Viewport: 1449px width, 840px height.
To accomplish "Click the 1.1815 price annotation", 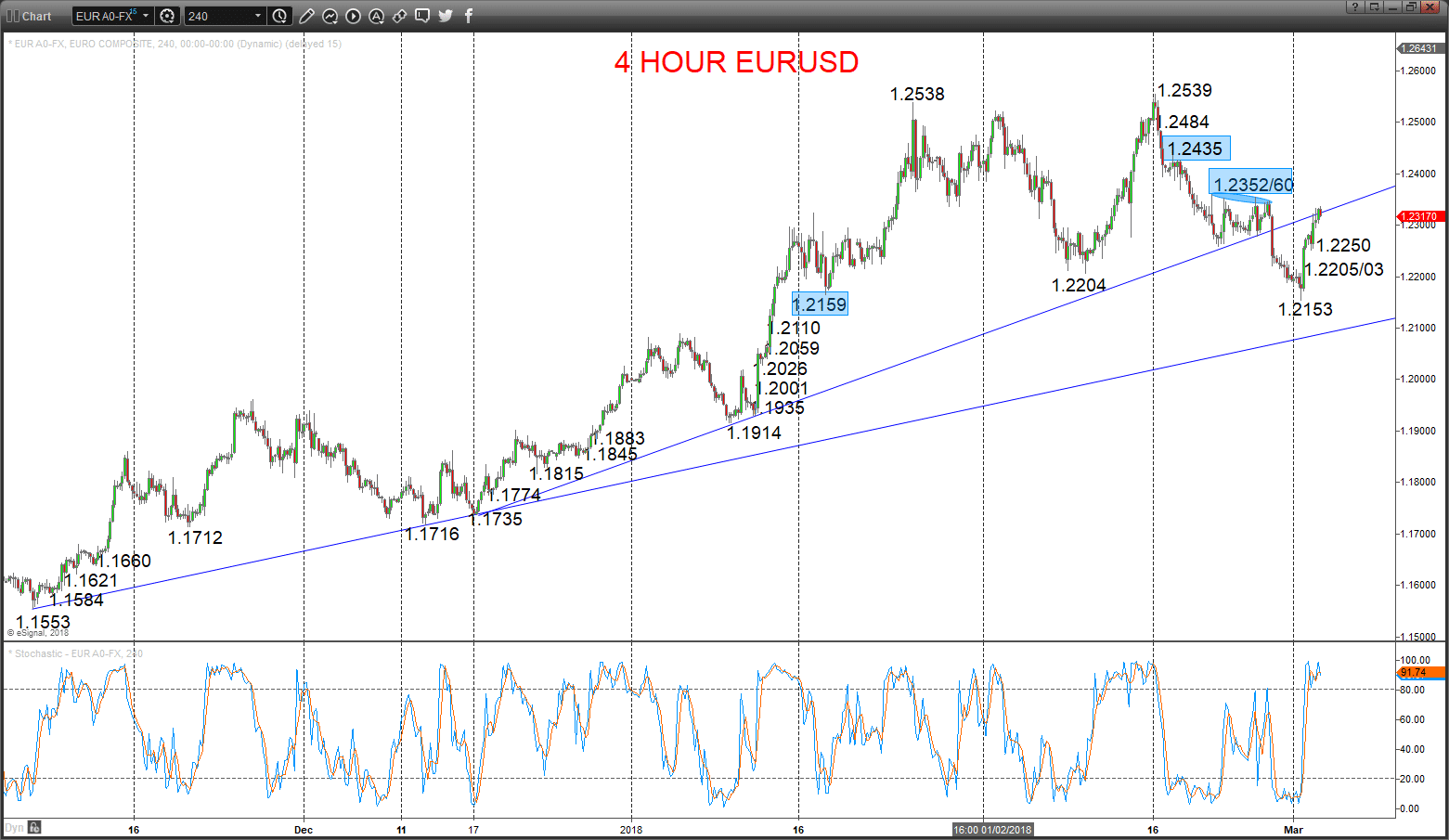I will point(557,473).
